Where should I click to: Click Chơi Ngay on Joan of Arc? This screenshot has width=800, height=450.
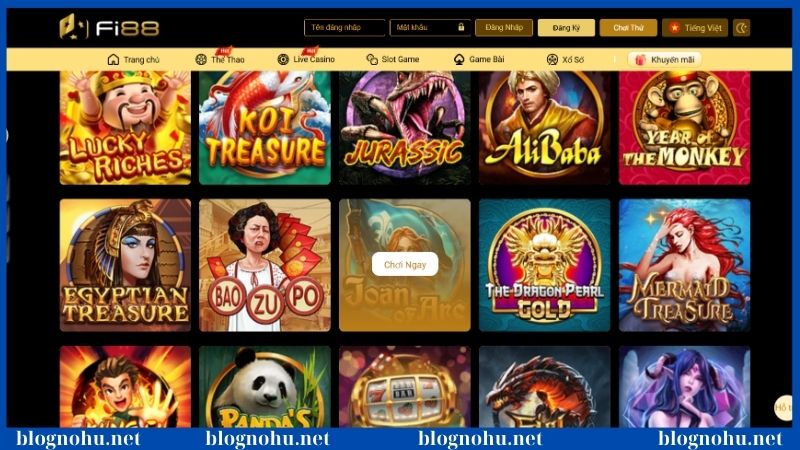coord(405,264)
